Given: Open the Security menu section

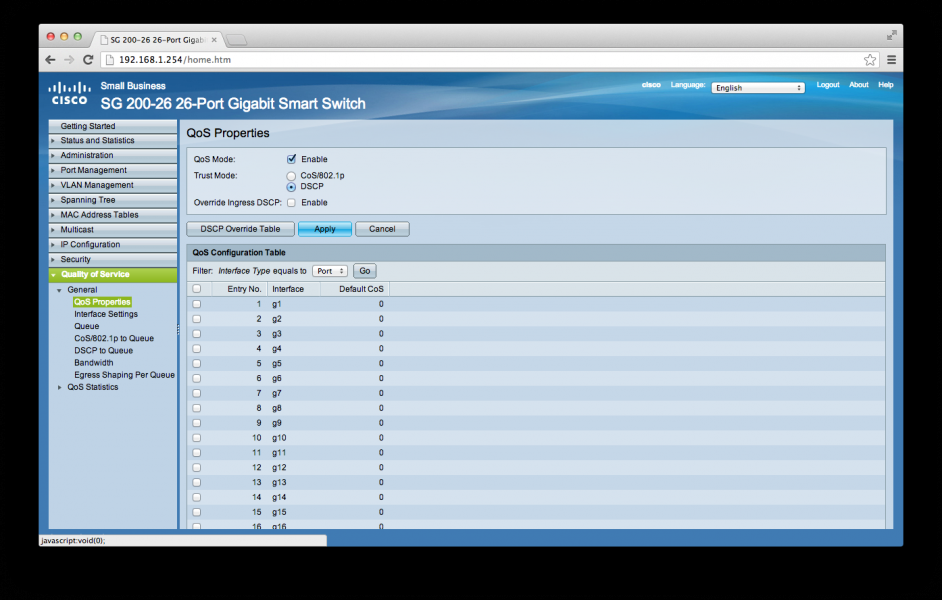Looking at the screenshot, I should [x=75, y=259].
